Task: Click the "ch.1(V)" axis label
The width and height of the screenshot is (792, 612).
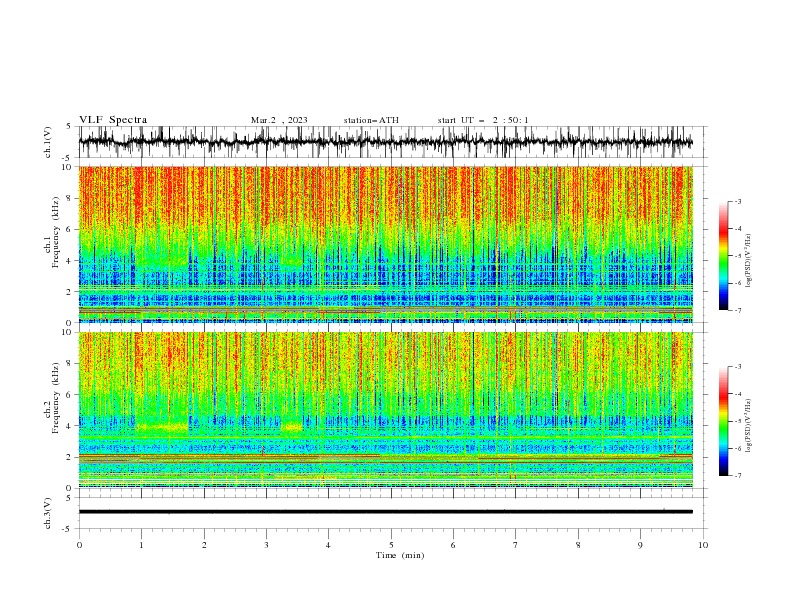Action: [x=48, y=142]
